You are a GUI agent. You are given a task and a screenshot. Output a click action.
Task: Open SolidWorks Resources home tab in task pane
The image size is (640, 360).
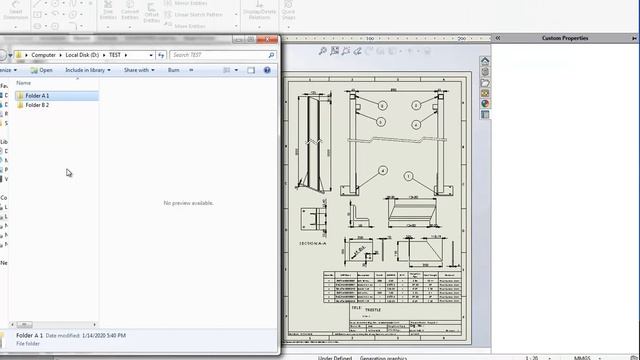click(485, 61)
